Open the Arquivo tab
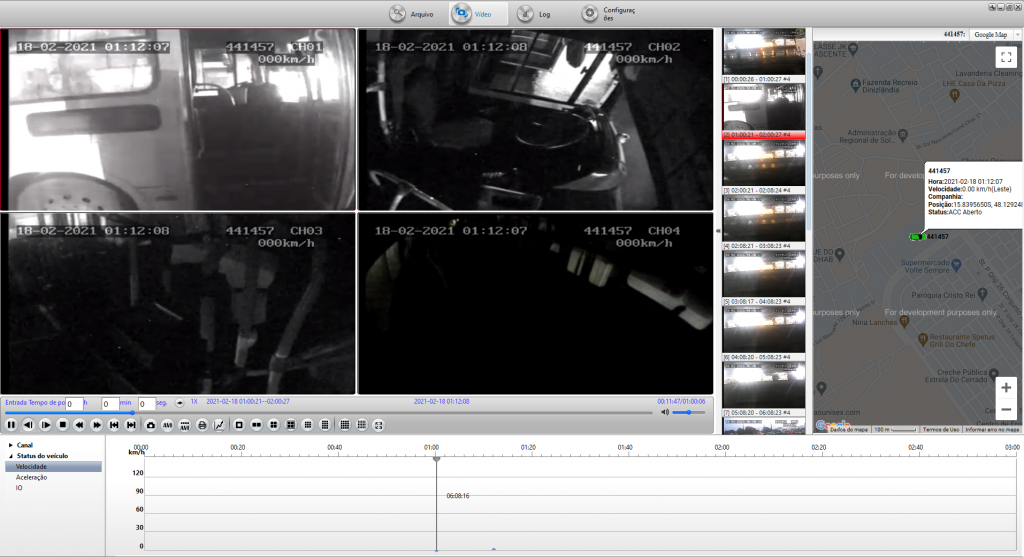 click(411, 14)
